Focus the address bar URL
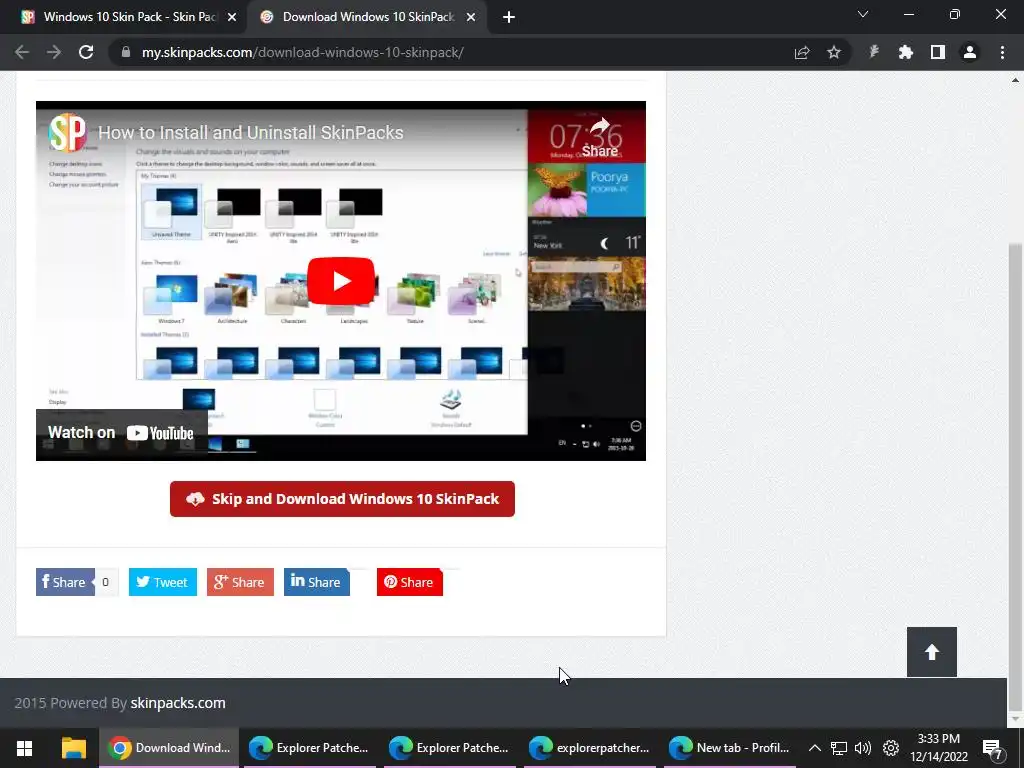The image size is (1024, 768). coord(302,52)
